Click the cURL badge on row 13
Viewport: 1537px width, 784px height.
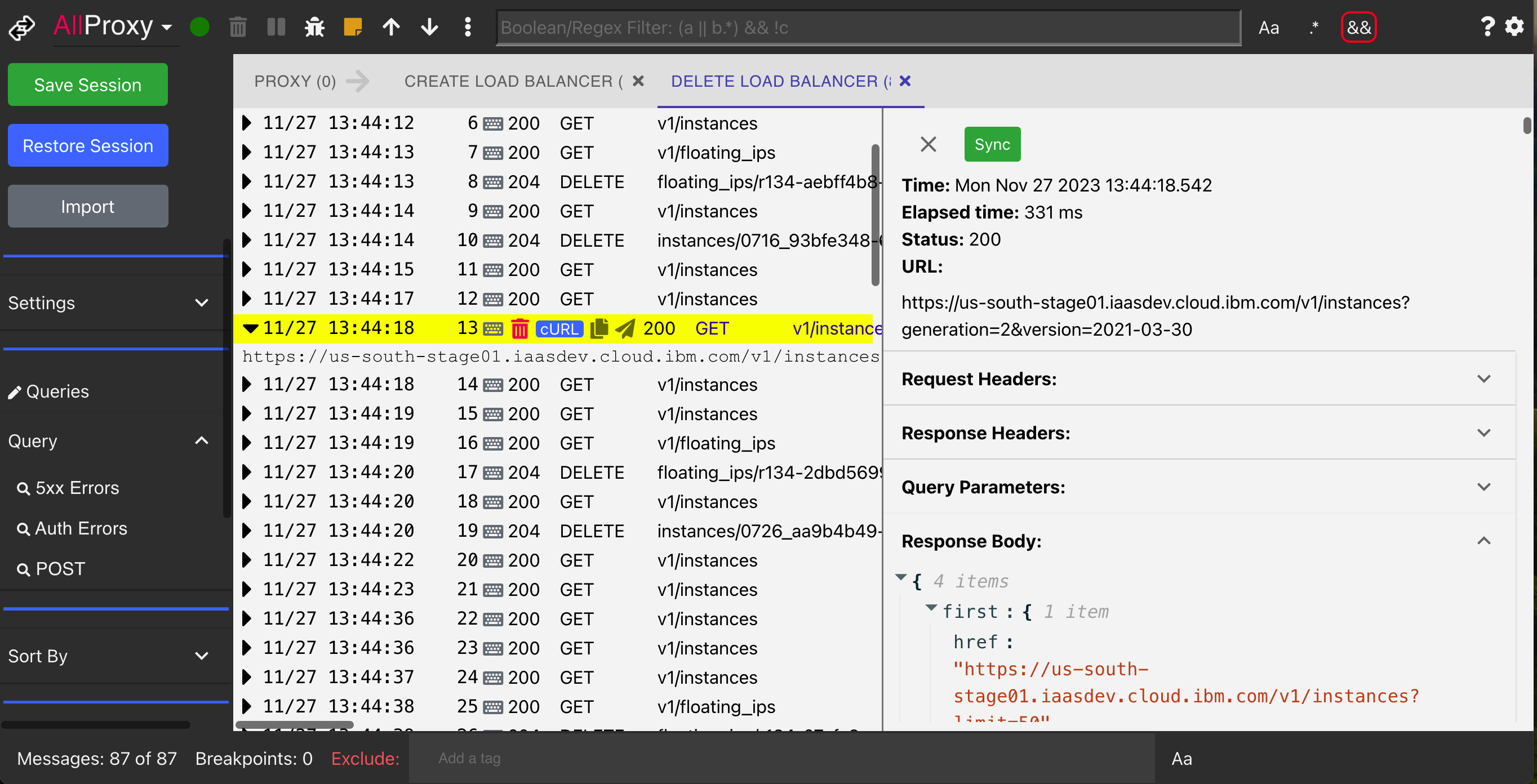coord(558,329)
